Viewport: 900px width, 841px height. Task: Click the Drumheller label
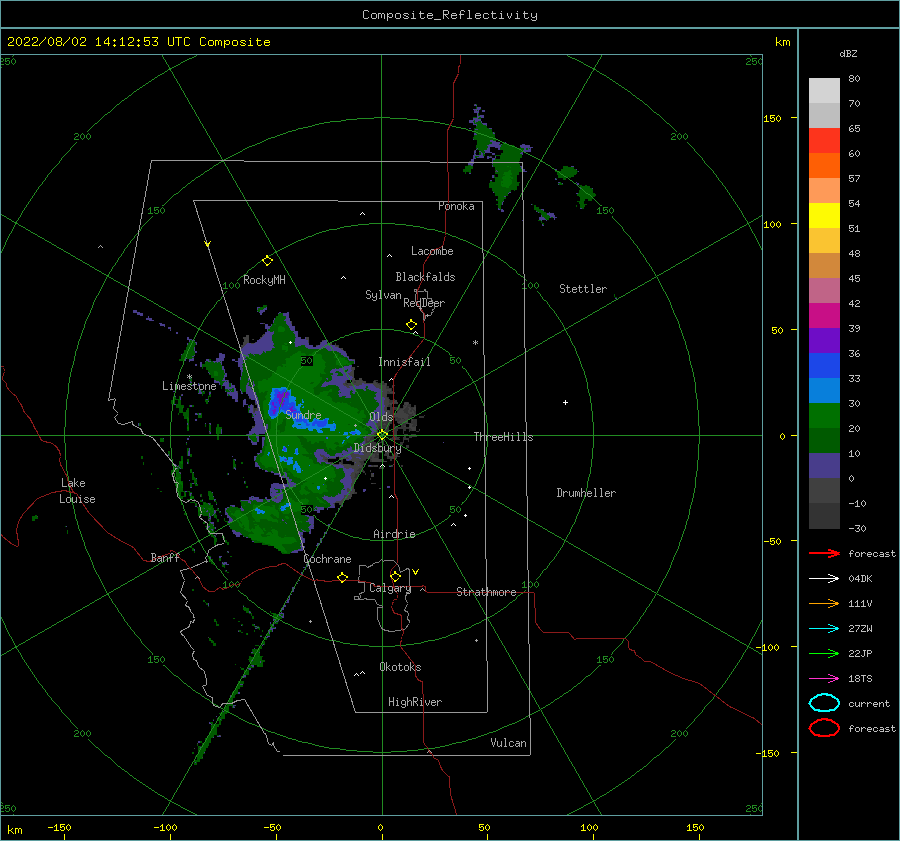click(586, 493)
